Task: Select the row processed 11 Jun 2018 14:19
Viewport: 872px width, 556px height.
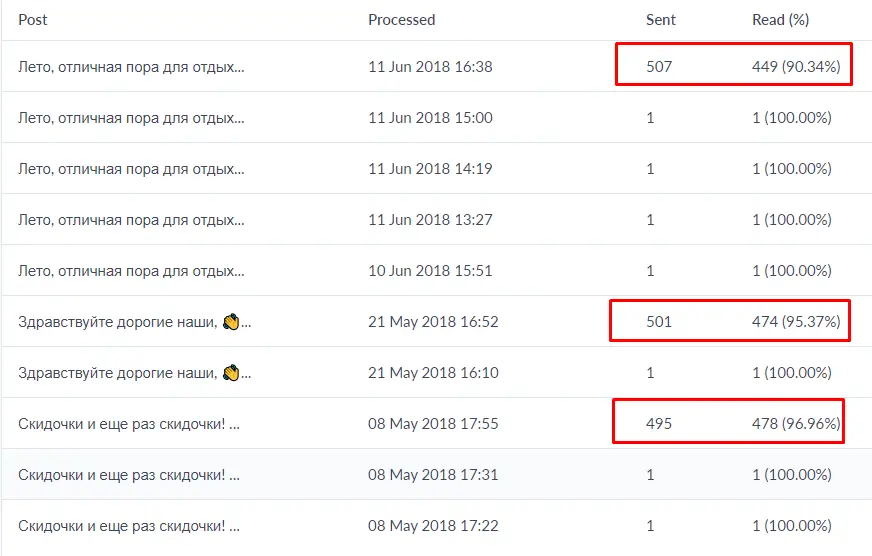Action: 437,168
